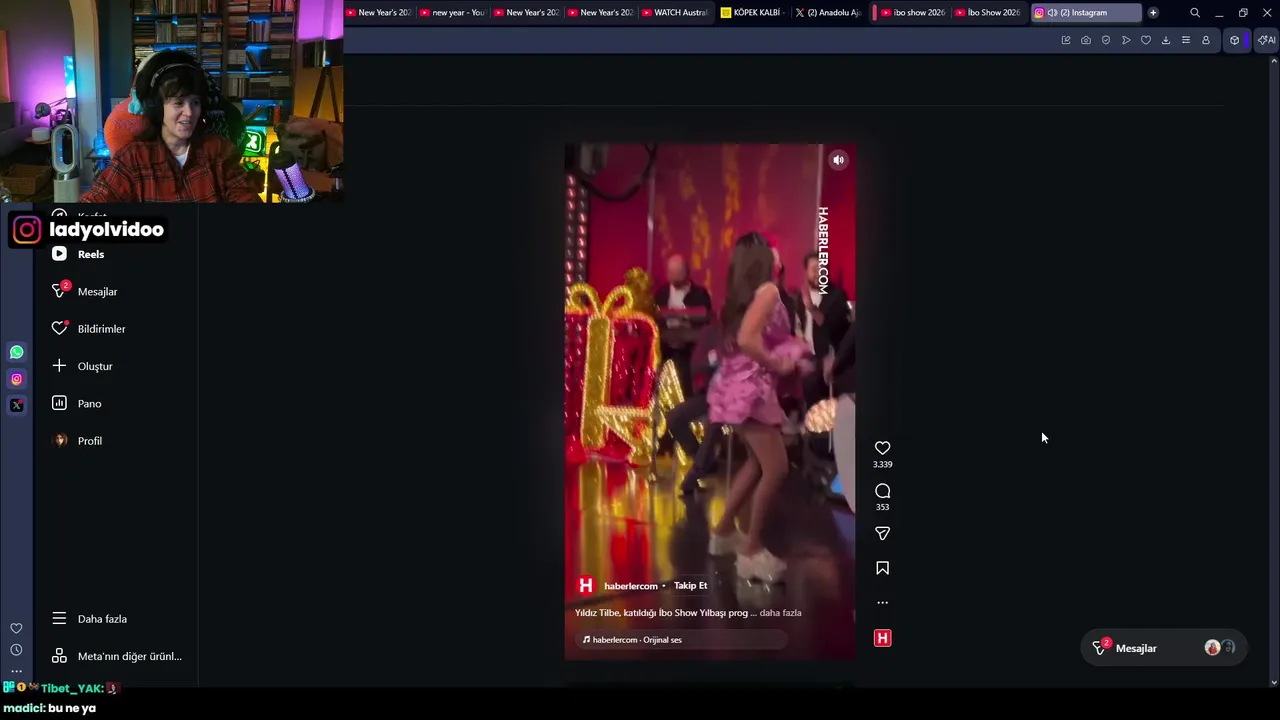The width and height of the screenshot is (1280, 720).
Task: Click Oluştur to create a post
Action: [95, 366]
